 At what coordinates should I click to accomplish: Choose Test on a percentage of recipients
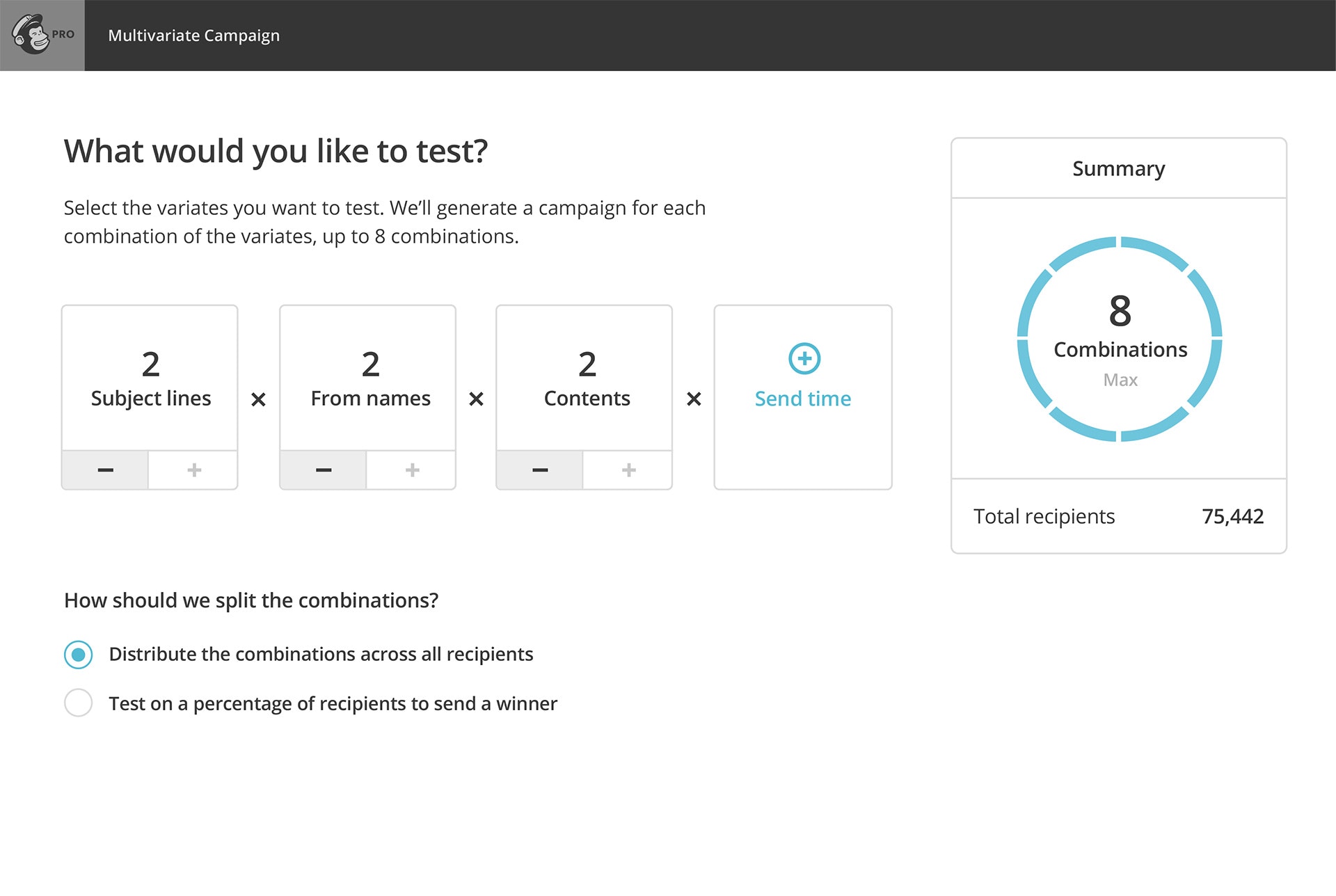(x=79, y=703)
